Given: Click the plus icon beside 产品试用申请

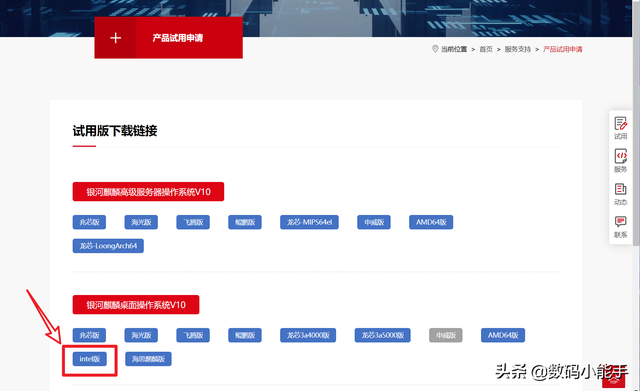Looking at the screenshot, I should (x=116, y=38).
